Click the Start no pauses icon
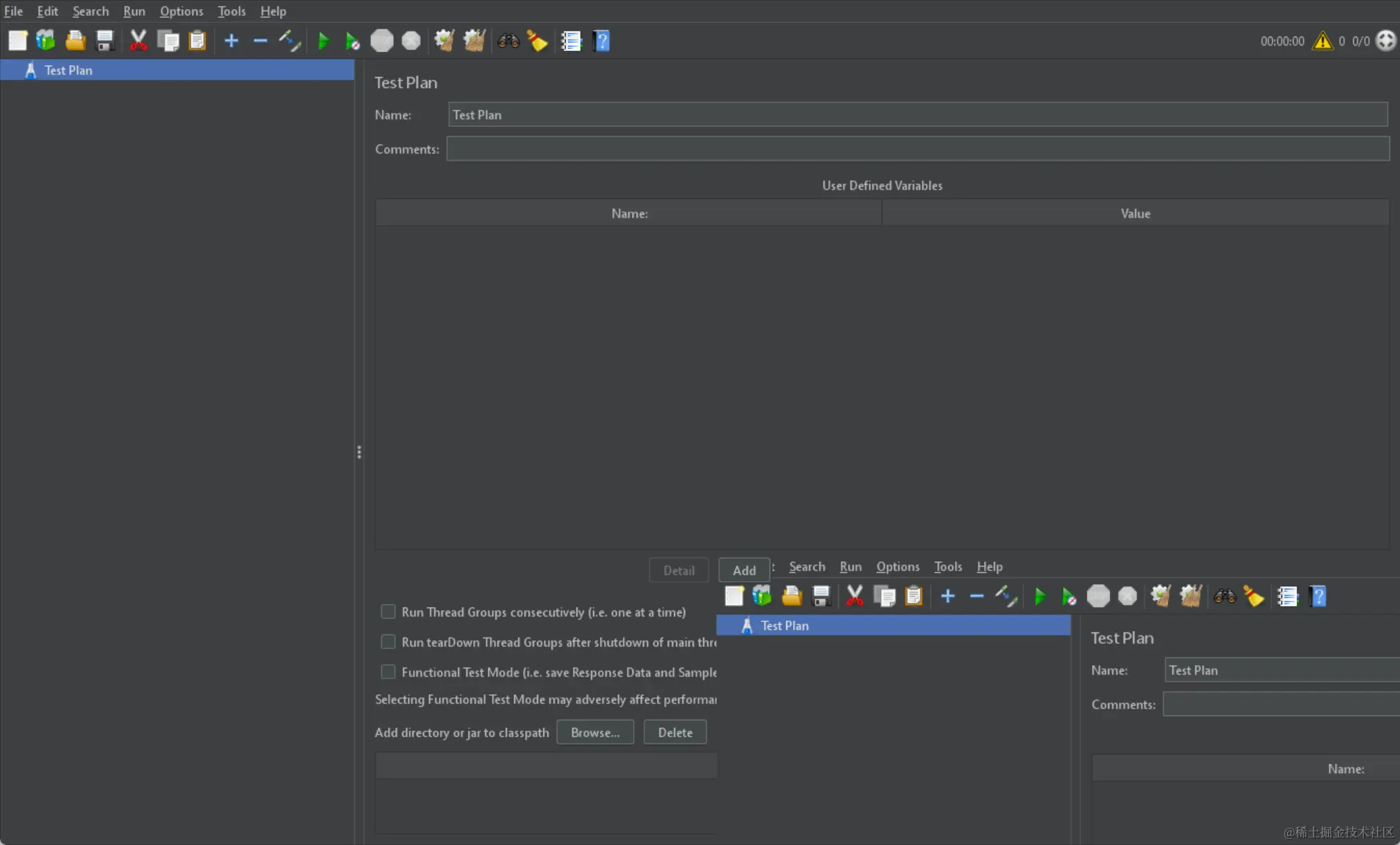Viewport: 1400px width, 845px height. point(352,42)
